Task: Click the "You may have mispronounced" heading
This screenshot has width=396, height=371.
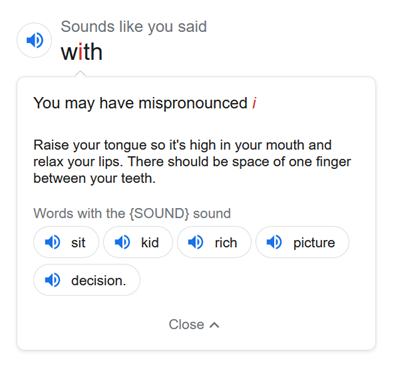Action: point(140,103)
